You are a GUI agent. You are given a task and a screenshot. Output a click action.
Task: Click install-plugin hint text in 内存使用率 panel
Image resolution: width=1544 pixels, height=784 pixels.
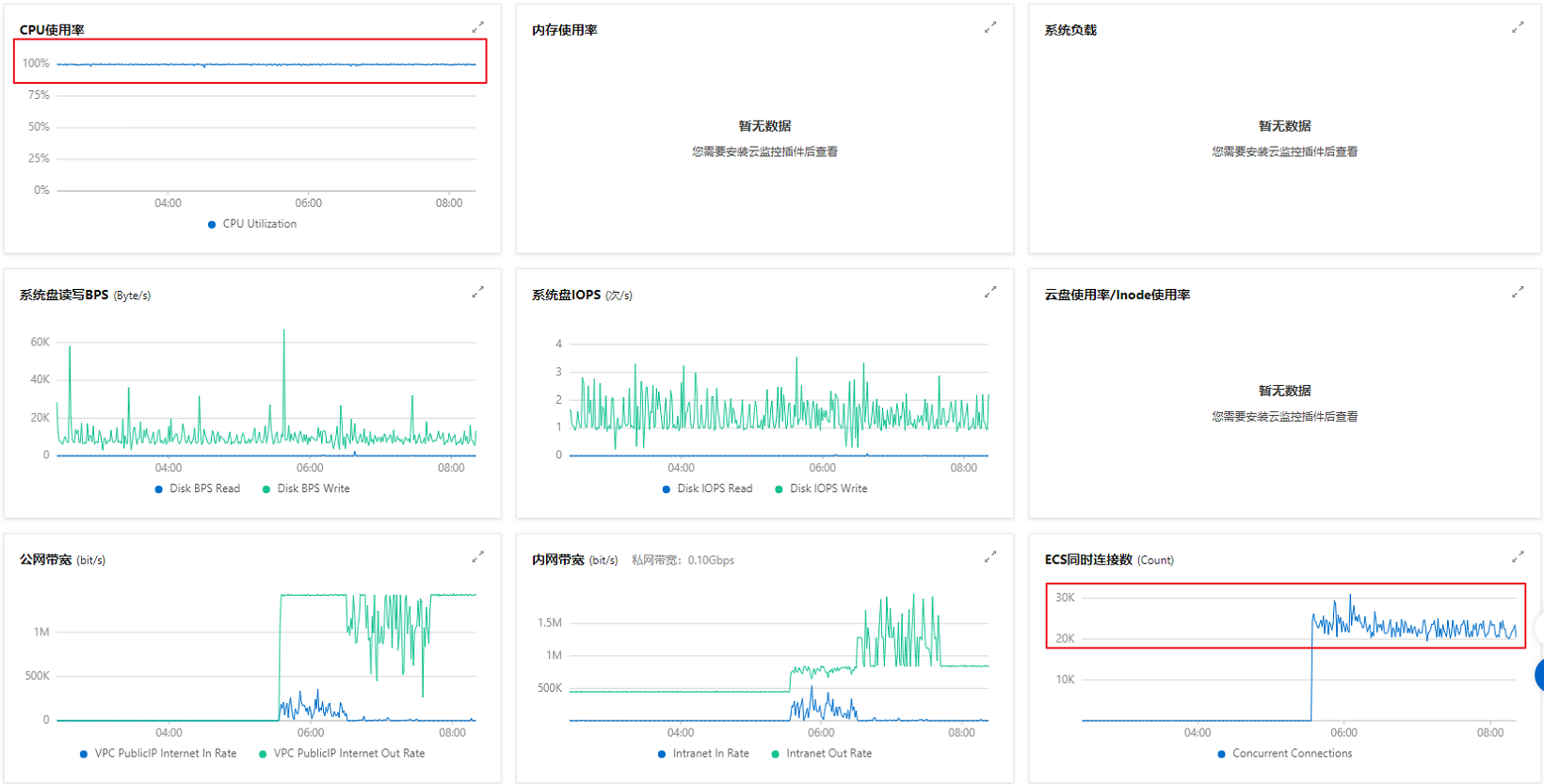[x=764, y=152]
